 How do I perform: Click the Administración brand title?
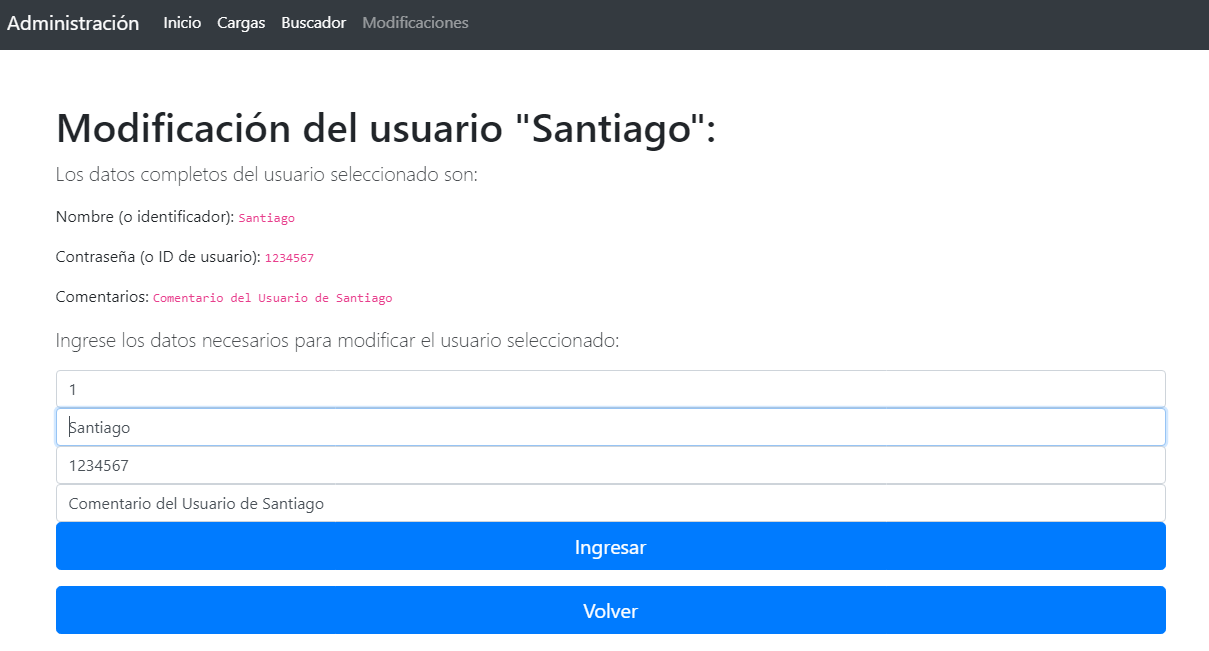[x=72, y=22]
